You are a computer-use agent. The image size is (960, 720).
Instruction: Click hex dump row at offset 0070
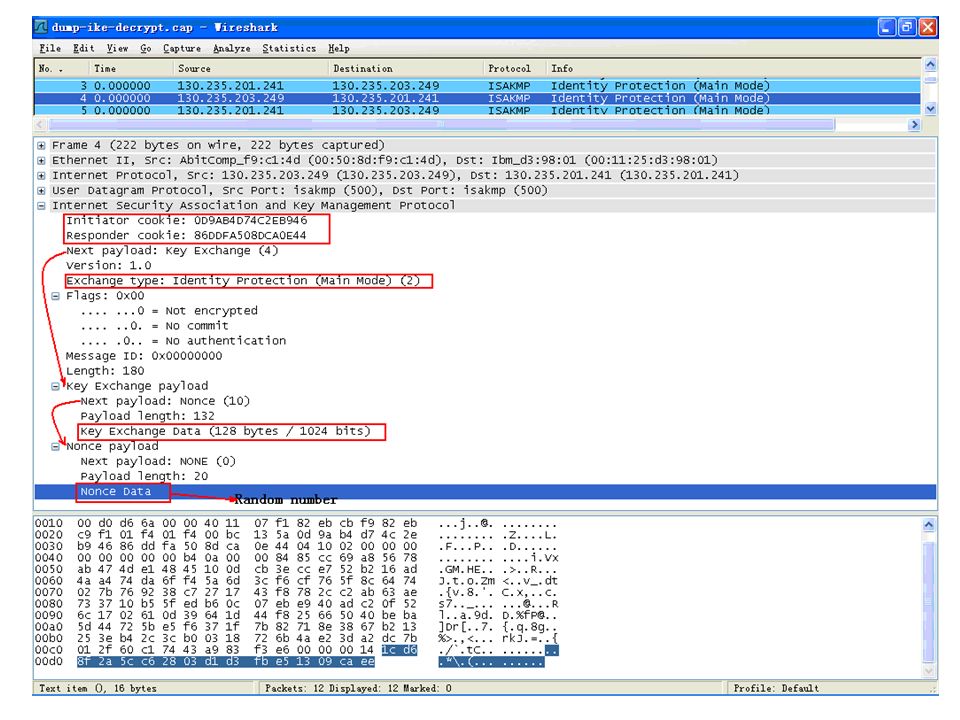coord(296,593)
